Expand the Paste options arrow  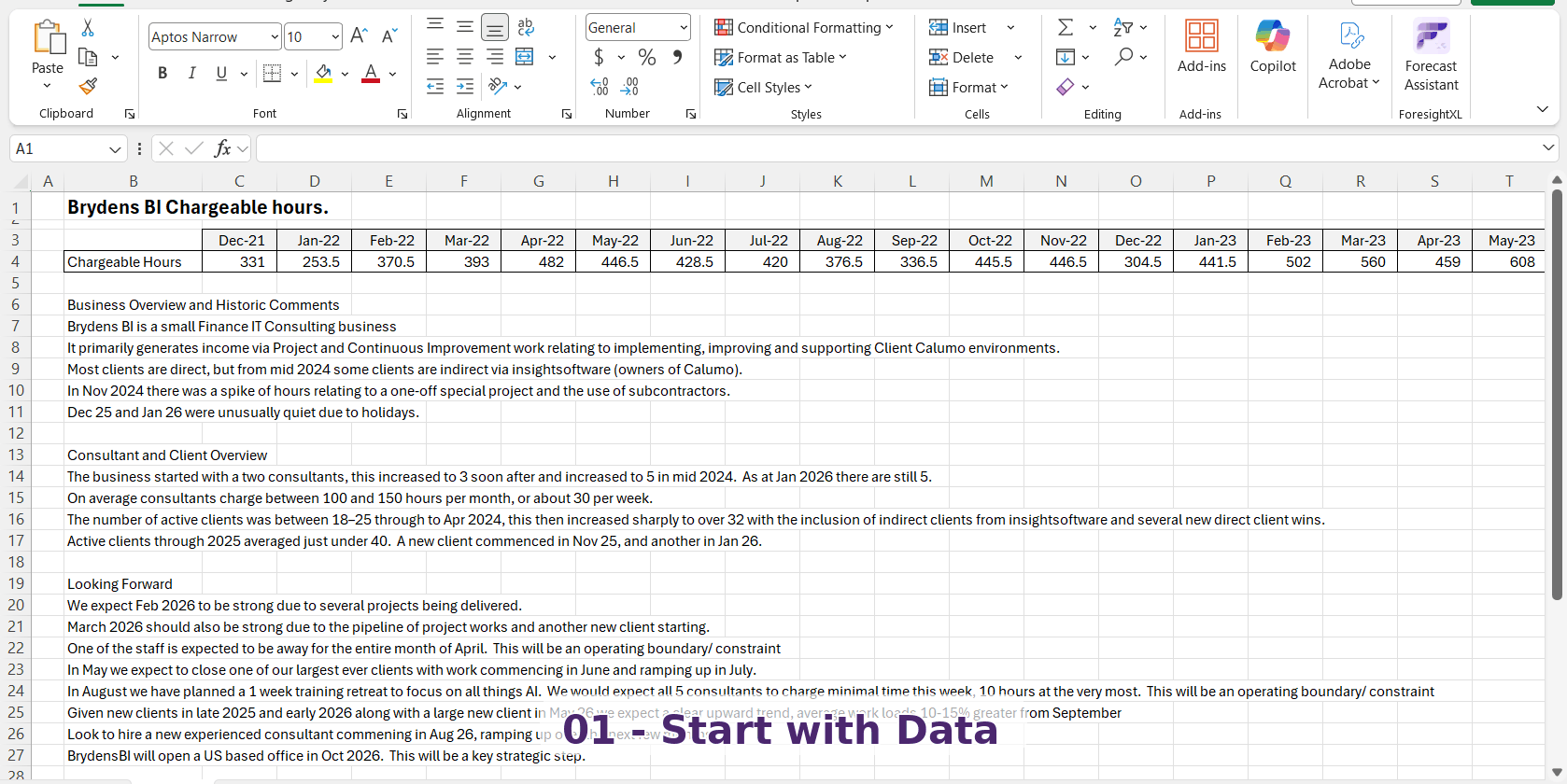[x=47, y=86]
